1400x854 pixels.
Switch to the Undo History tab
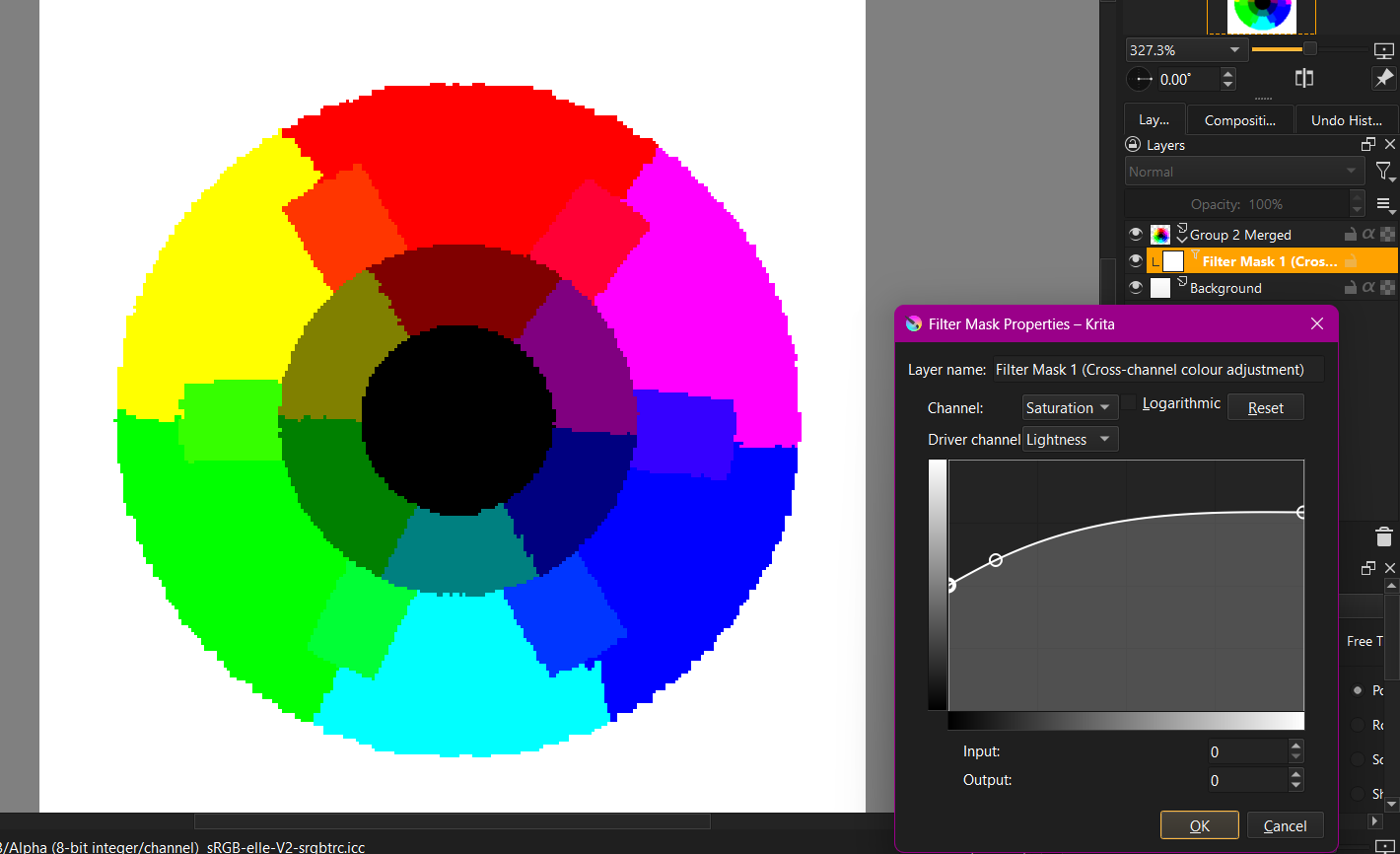tap(1346, 120)
